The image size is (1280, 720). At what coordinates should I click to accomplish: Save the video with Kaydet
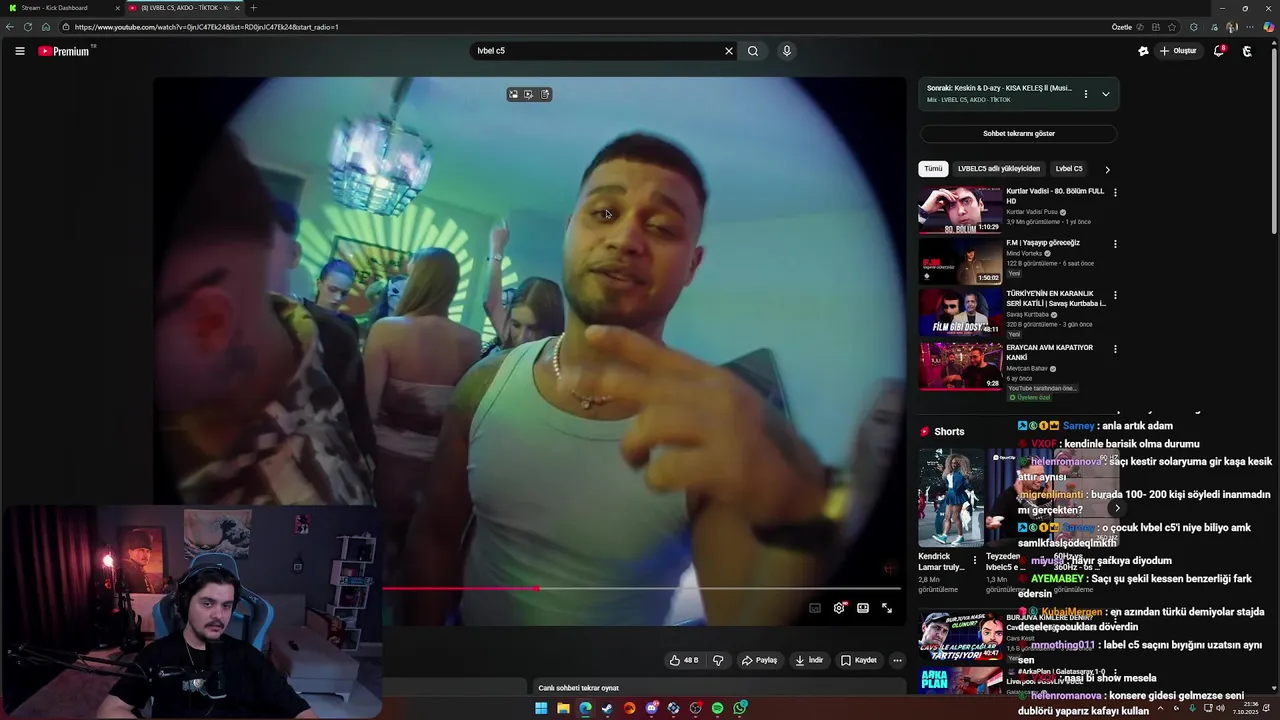click(x=859, y=660)
